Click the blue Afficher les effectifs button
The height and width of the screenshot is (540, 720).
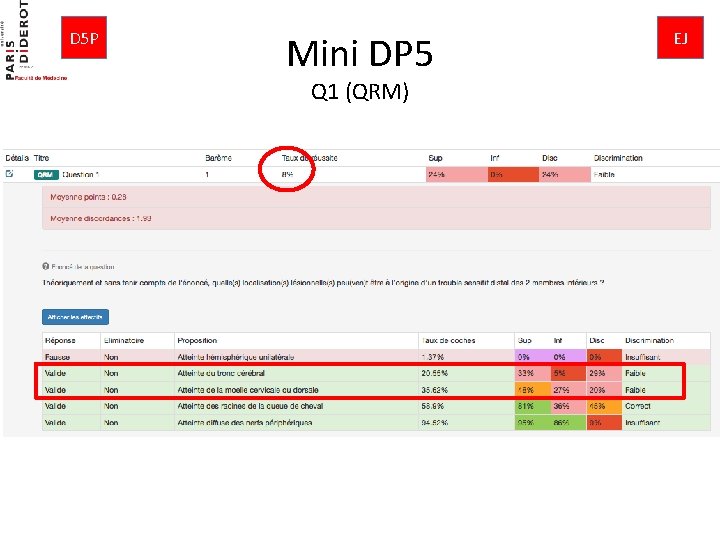coord(75,317)
